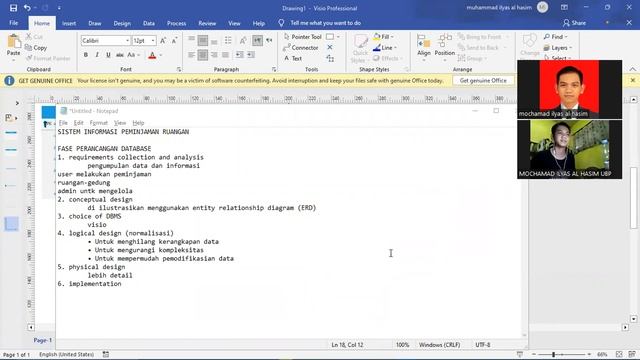Click the Bullets list icon

tap(228, 40)
